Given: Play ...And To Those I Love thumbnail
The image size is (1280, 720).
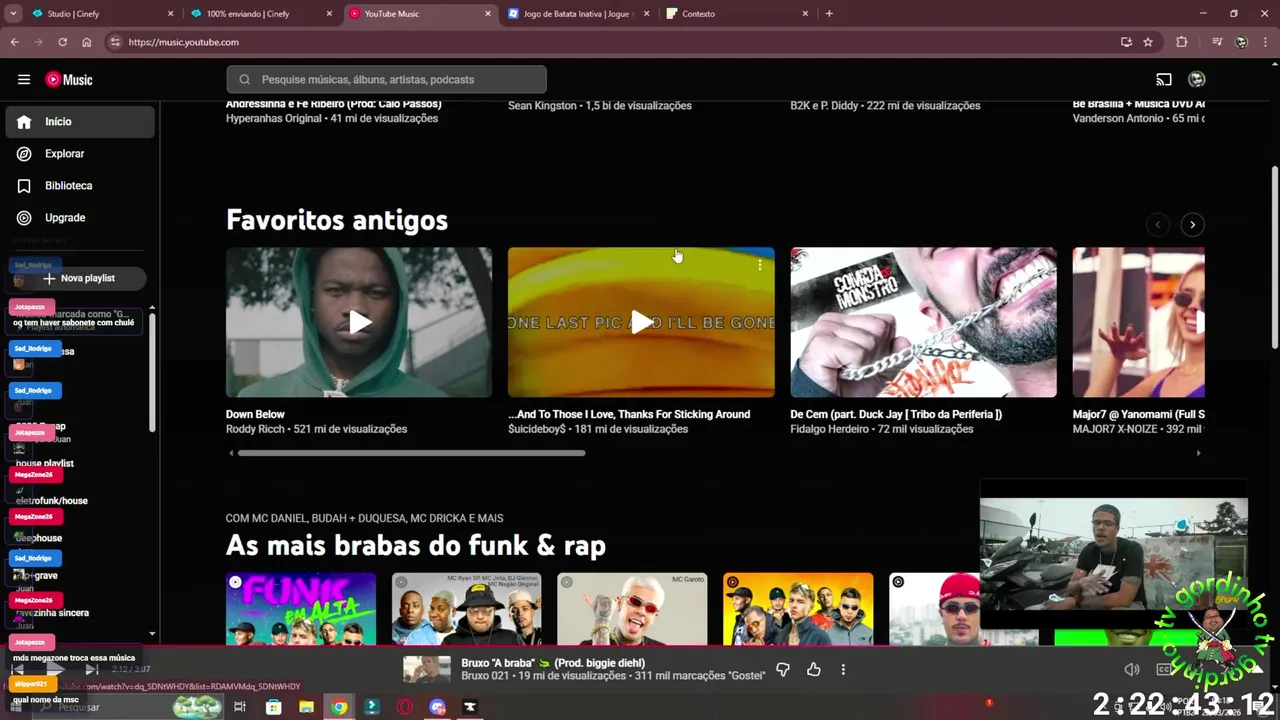Looking at the screenshot, I should coord(641,322).
